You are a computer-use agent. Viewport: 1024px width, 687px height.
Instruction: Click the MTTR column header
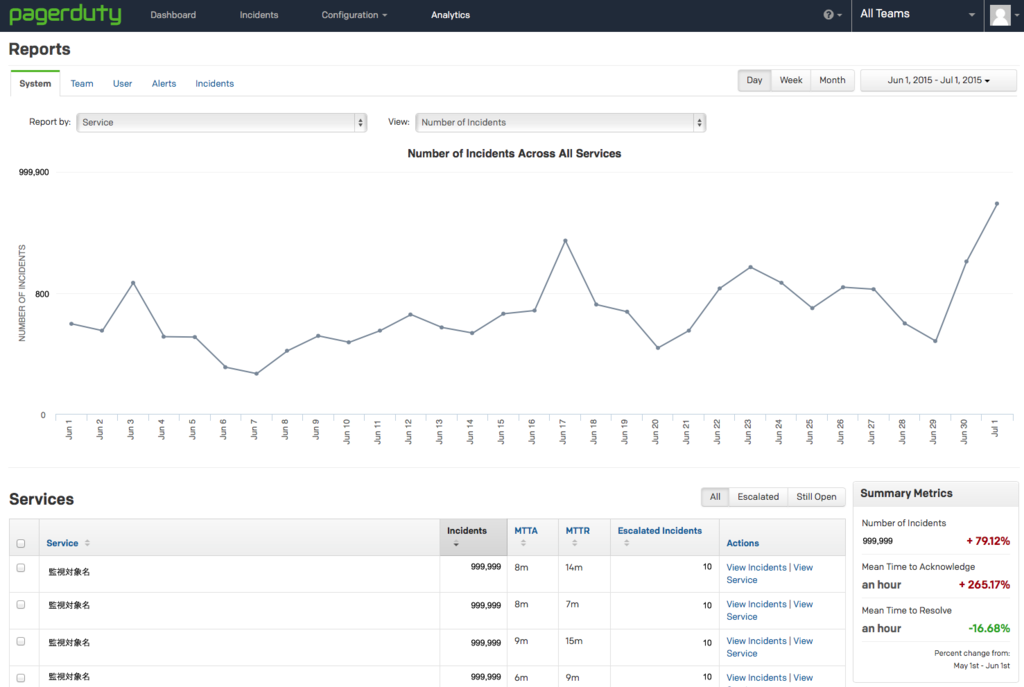point(577,531)
